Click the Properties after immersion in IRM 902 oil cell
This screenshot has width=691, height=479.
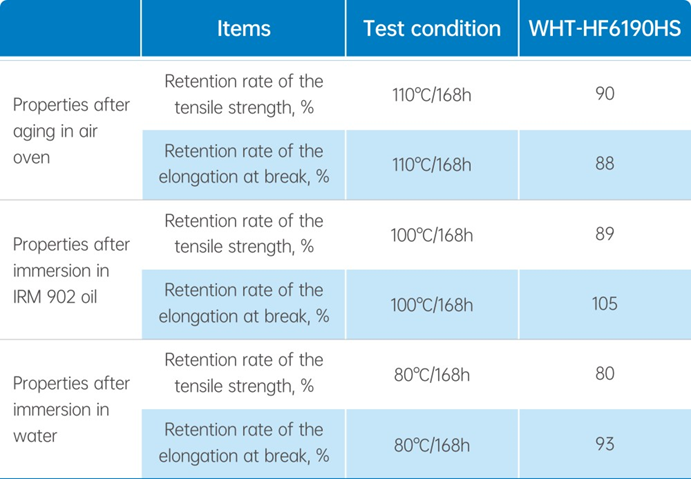pos(70,270)
